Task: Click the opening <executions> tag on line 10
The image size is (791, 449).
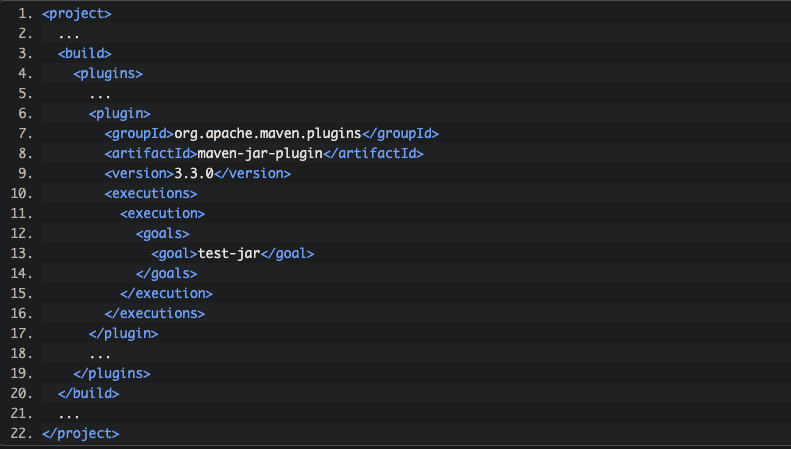Action: click(x=151, y=193)
